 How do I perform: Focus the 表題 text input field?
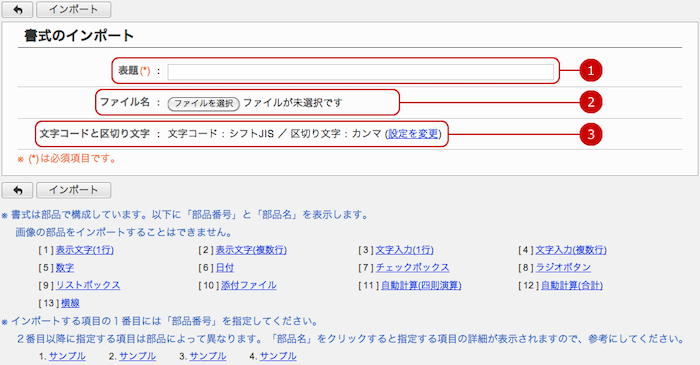pyautogui.click(x=361, y=72)
